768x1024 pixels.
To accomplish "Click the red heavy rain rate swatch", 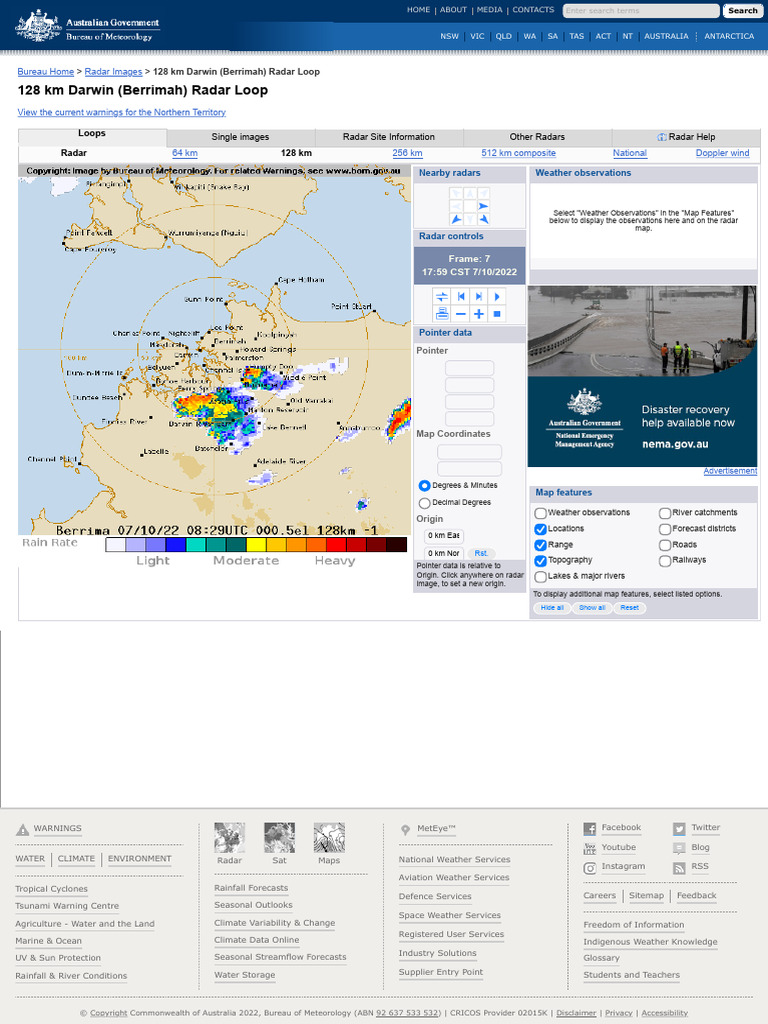I will click(335, 545).
